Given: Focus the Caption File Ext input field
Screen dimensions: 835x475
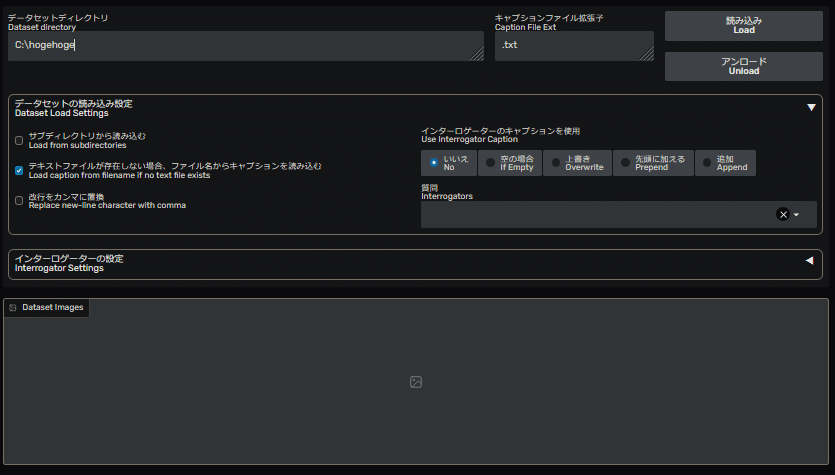Looking at the screenshot, I should click(574, 46).
